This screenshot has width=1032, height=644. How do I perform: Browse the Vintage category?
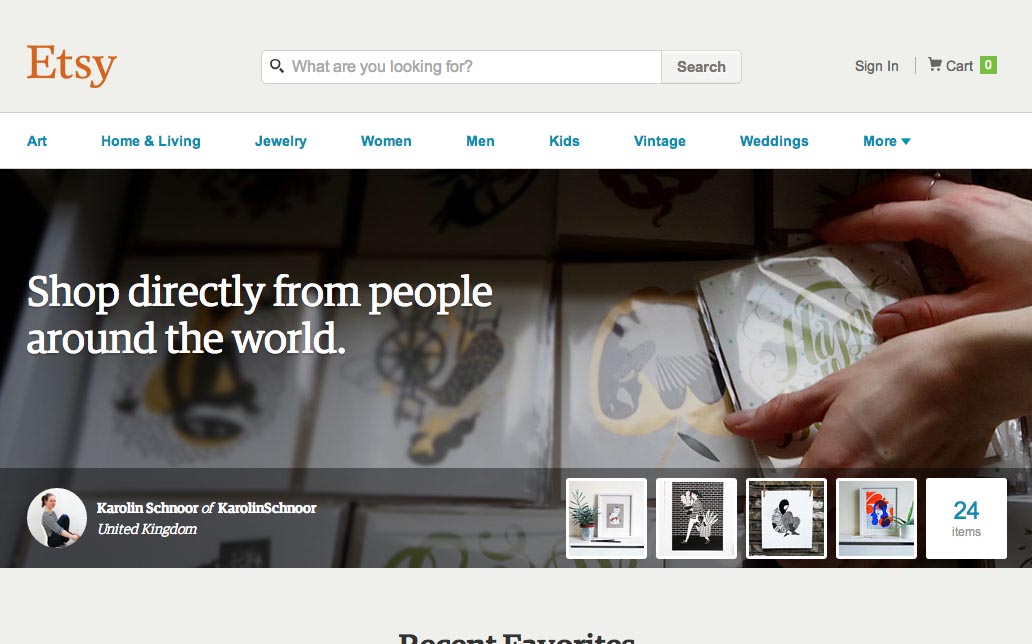coord(659,141)
